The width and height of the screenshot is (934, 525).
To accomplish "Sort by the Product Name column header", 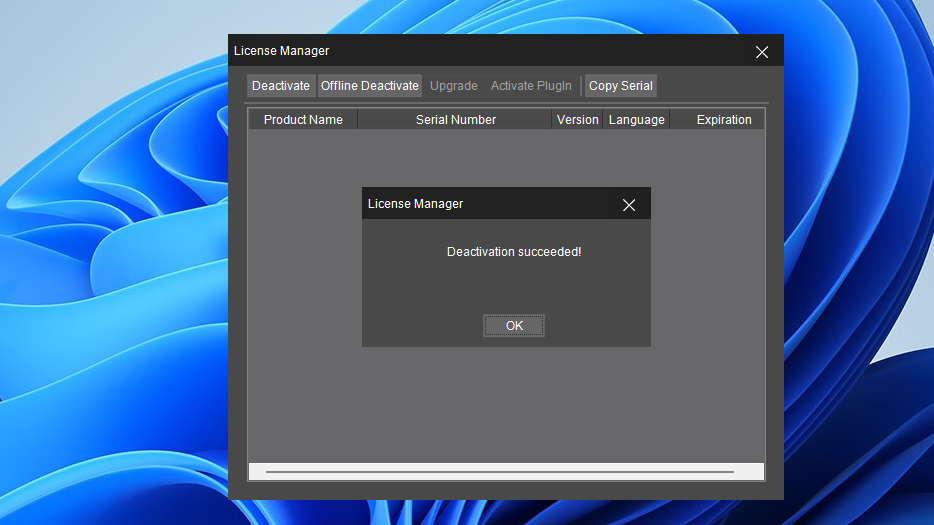I will tap(303, 120).
